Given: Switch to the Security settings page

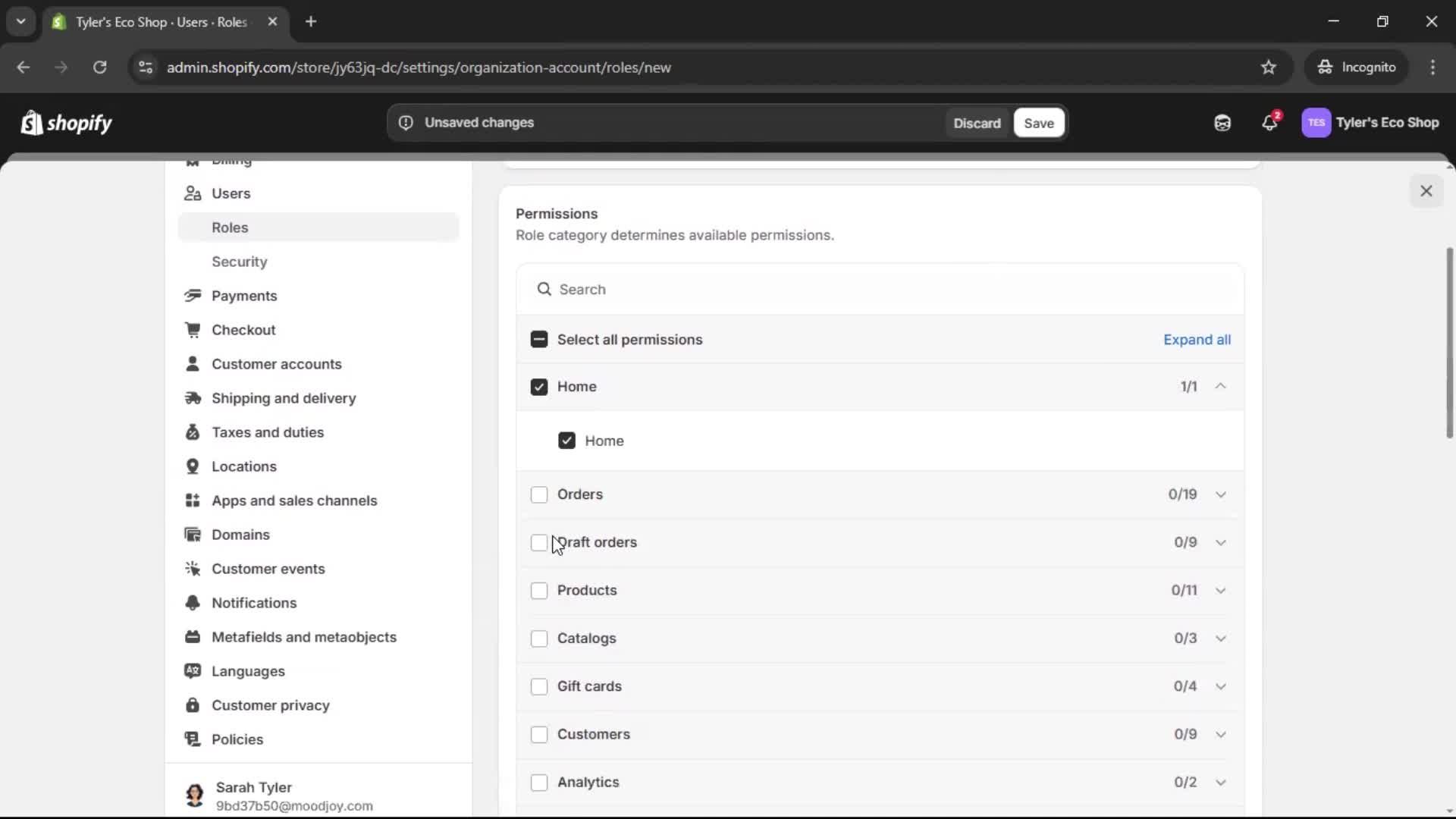Looking at the screenshot, I should (240, 262).
